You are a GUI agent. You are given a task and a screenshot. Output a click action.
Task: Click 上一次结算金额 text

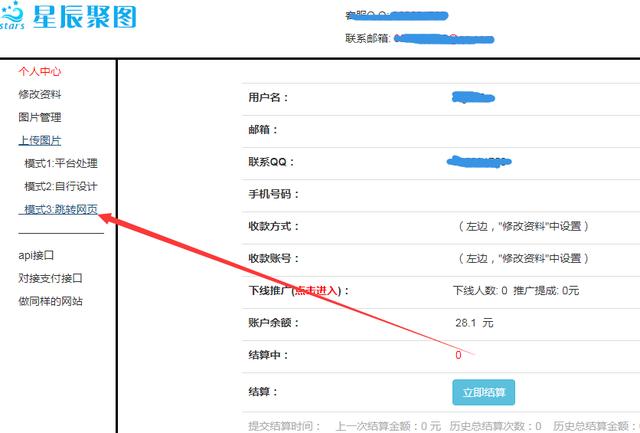(388, 426)
